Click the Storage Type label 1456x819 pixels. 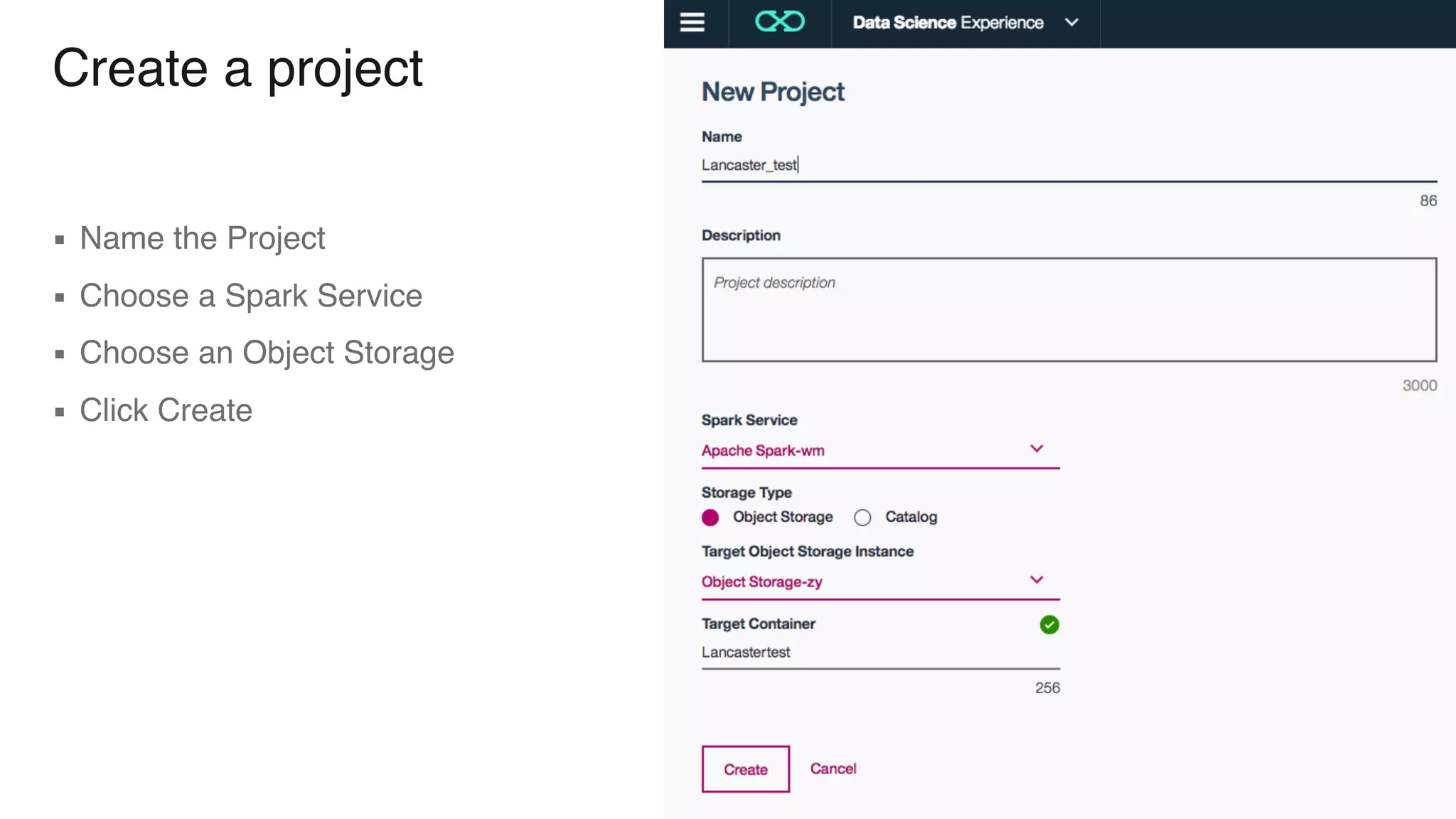click(746, 493)
